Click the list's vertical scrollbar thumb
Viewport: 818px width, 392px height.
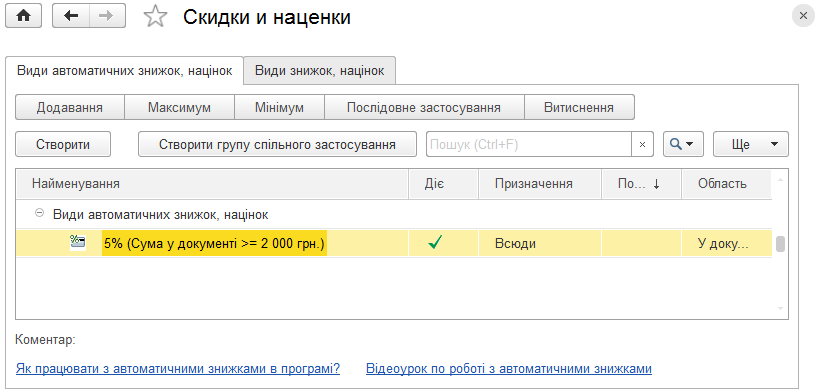(x=780, y=244)
